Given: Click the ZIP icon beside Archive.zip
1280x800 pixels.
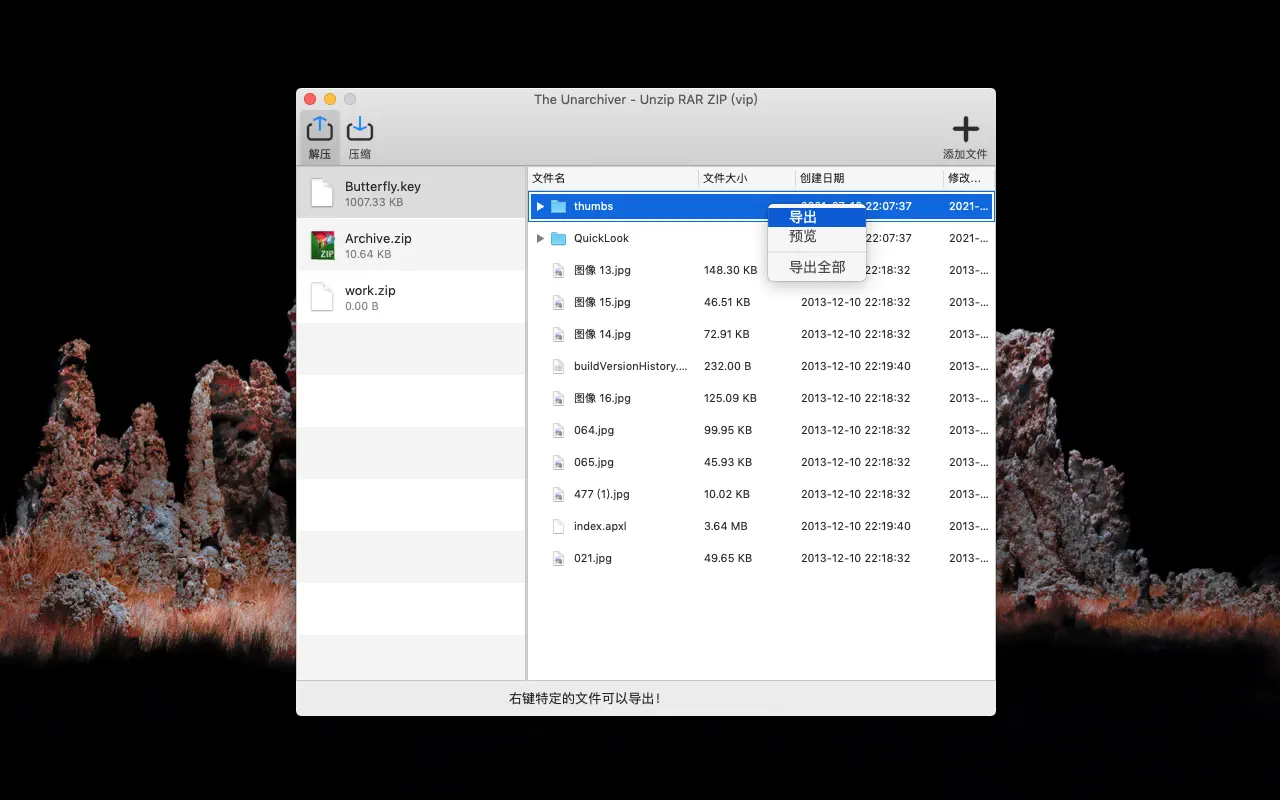Looking at the screenshot, I should click(323, 243).
